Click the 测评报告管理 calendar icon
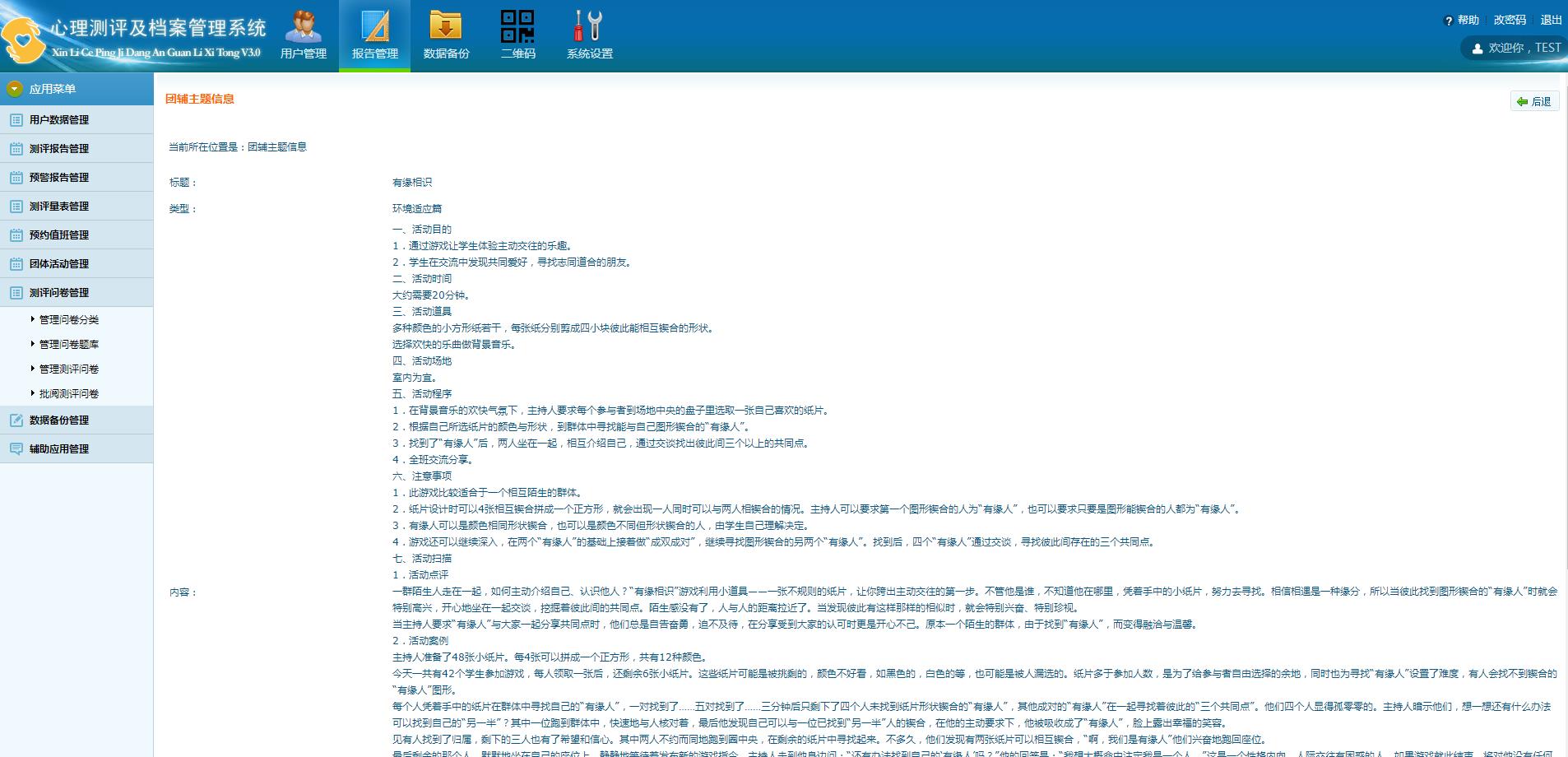 click(x=16, y=149)
